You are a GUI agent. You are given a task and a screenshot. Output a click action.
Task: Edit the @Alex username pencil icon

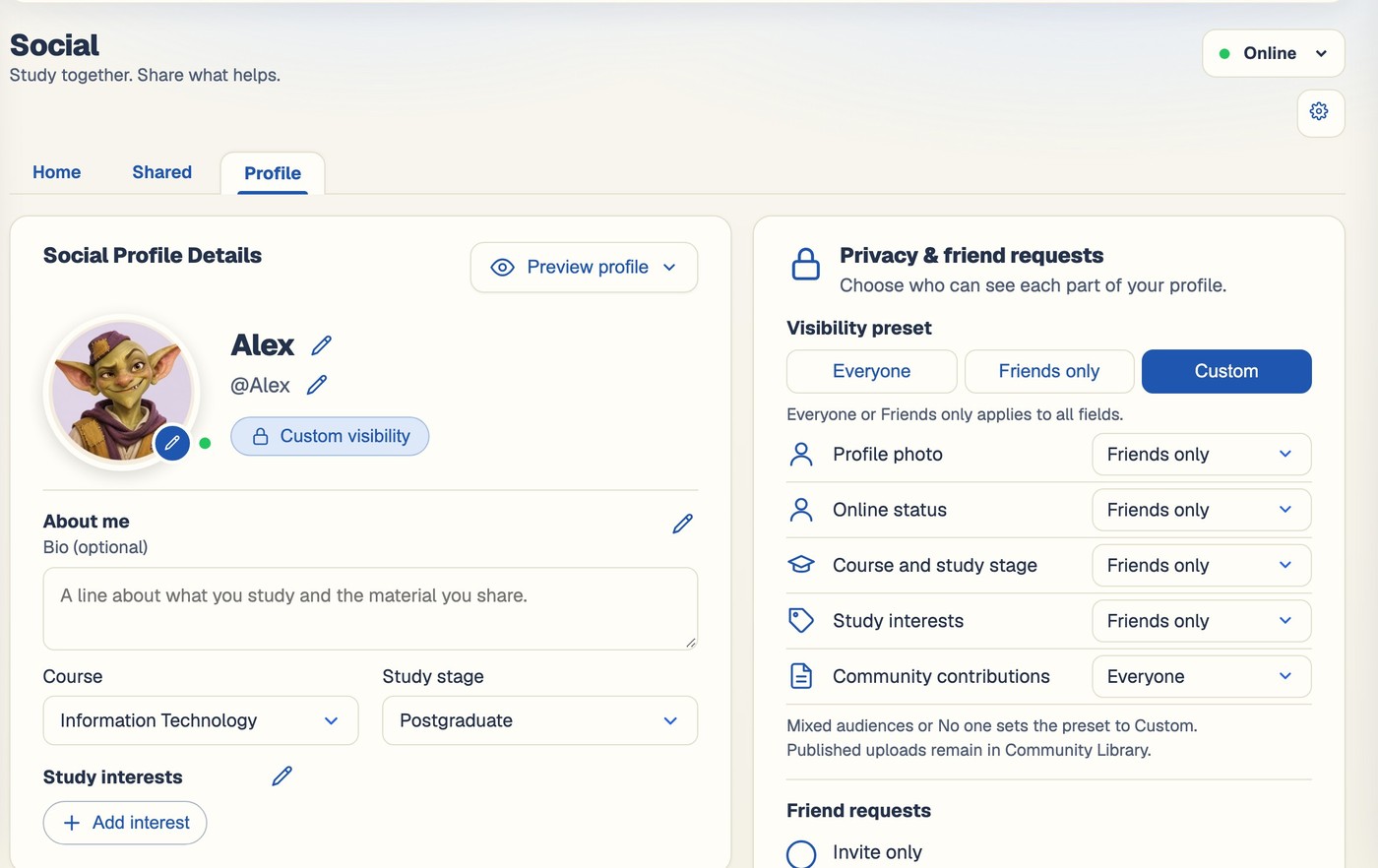coord(317,385)
